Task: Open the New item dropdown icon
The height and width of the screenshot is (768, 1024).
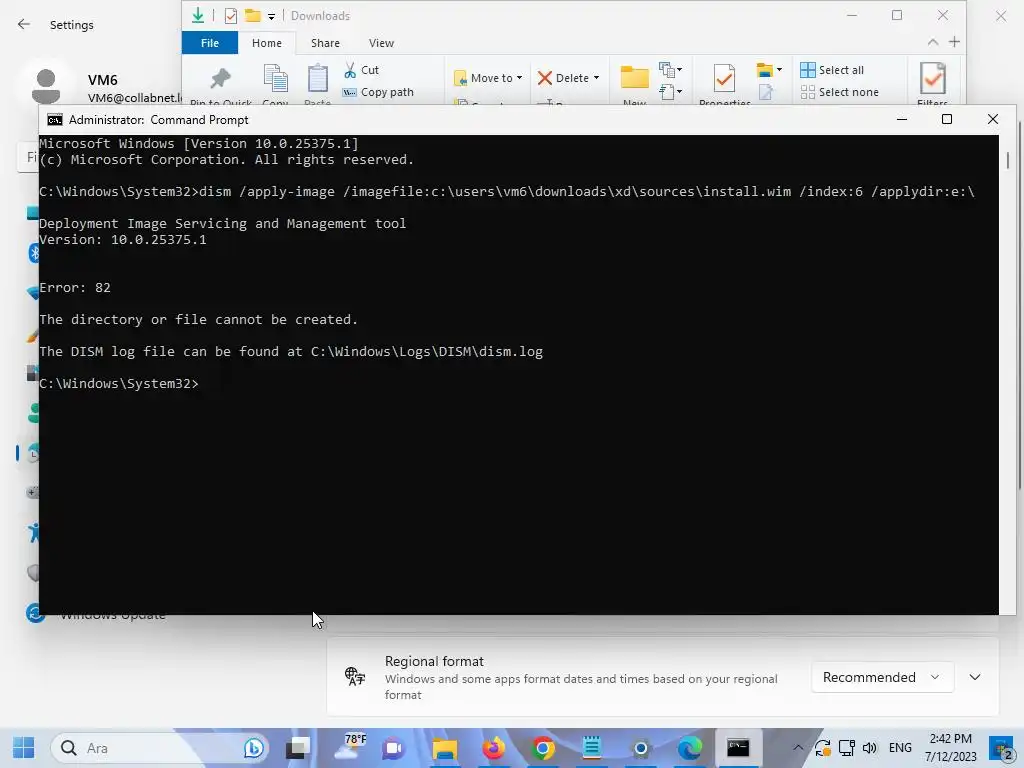Action: 671,69
